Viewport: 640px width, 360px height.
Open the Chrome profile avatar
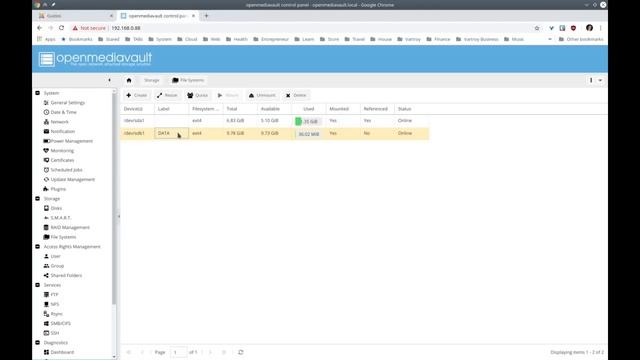[x=589, y=28]
